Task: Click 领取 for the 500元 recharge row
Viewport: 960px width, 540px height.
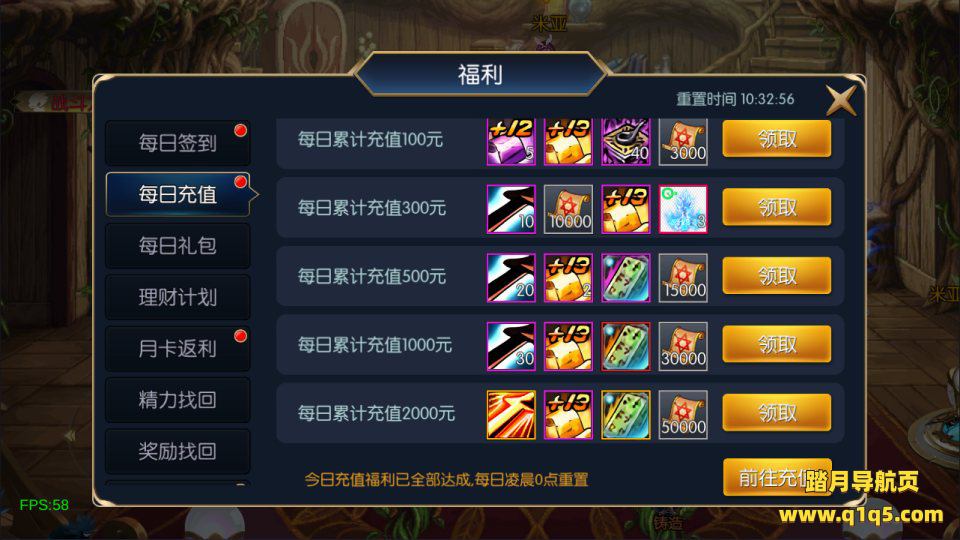Action: pos(777,276)
